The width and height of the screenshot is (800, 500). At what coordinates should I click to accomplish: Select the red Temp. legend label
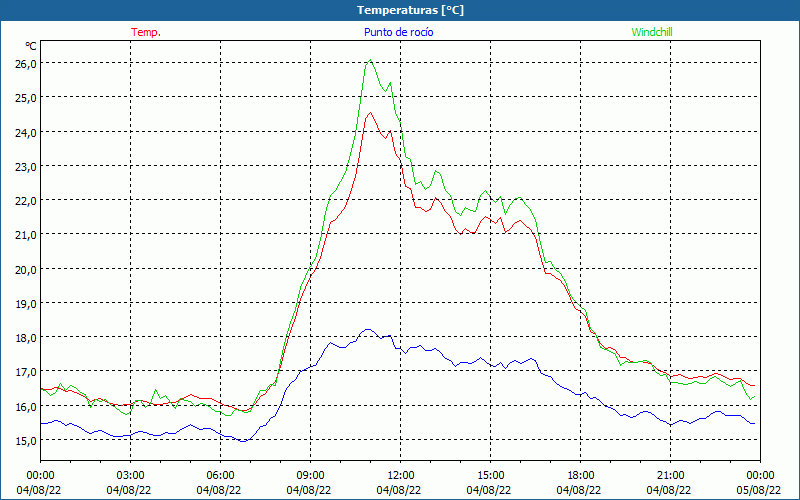click(x=146, y=32)
